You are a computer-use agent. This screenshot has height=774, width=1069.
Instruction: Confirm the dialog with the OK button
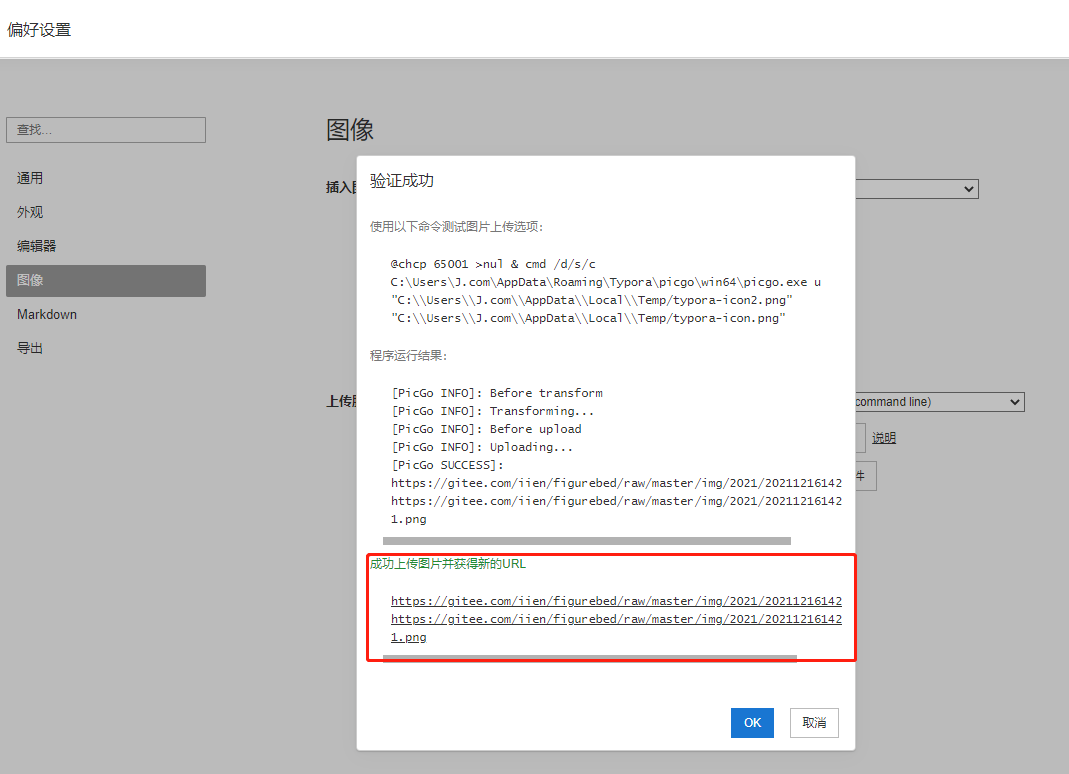coord(752,723)
